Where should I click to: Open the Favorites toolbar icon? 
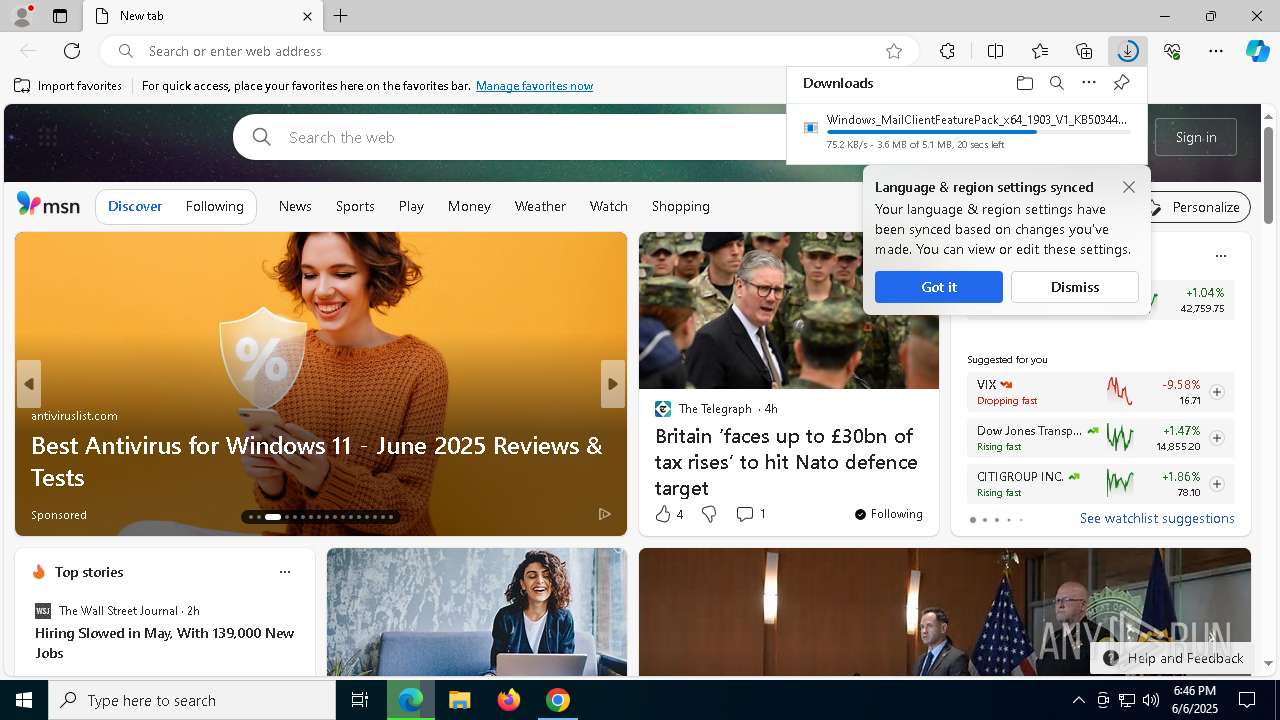[1040, 51]
